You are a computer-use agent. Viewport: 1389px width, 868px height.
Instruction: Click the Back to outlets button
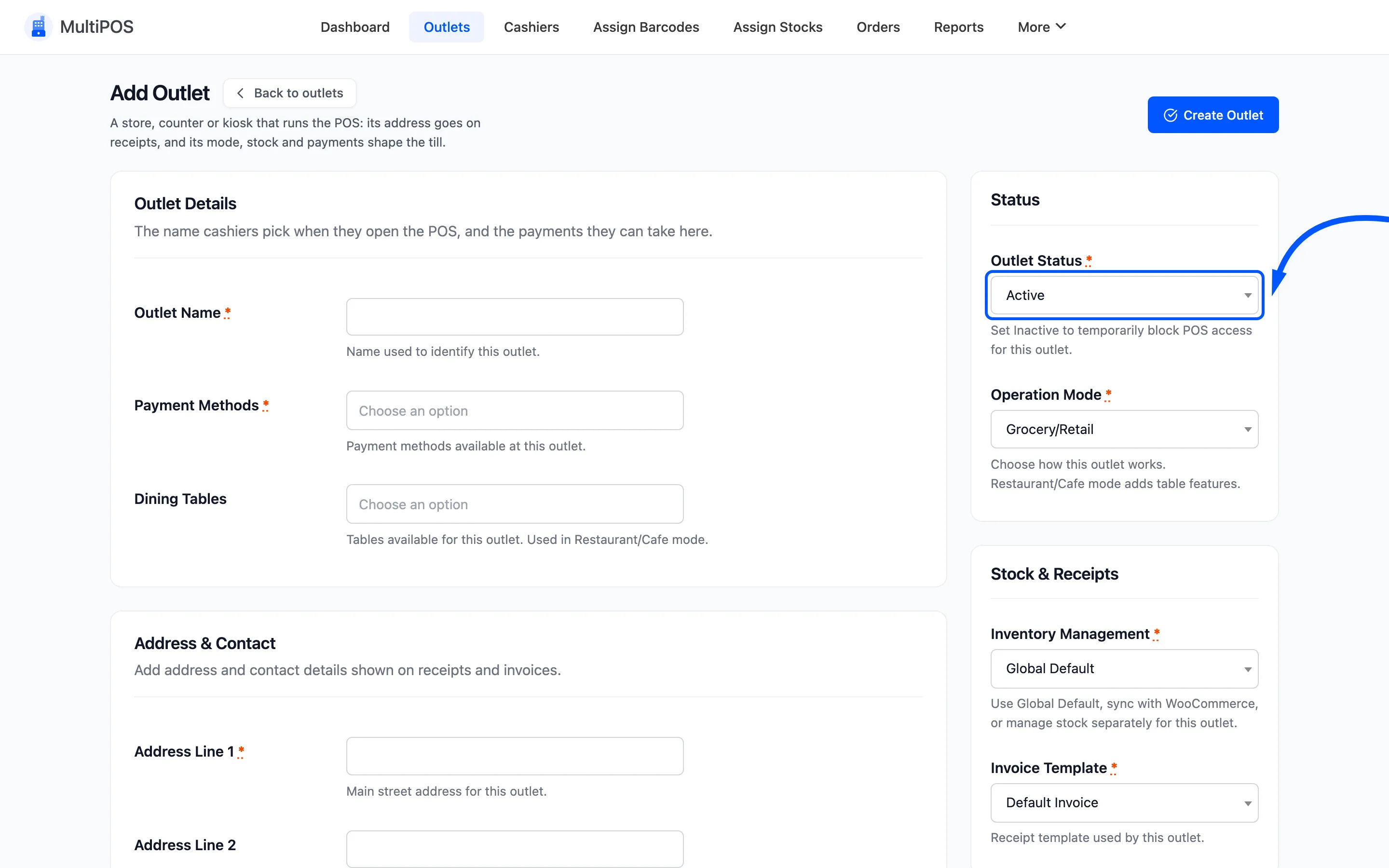290,93
